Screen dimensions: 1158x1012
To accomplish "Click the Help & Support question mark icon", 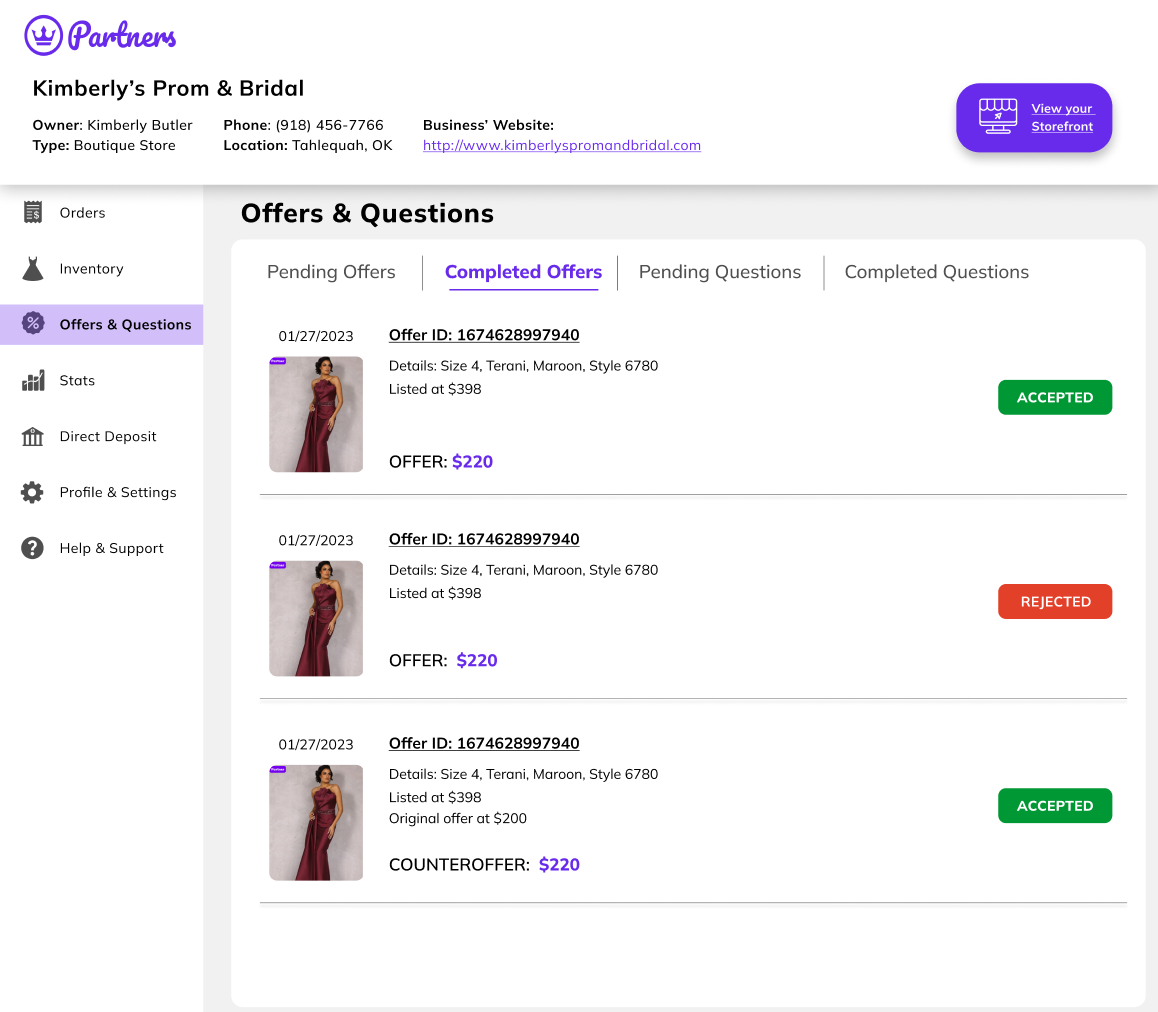I will [x=32, y=548].
